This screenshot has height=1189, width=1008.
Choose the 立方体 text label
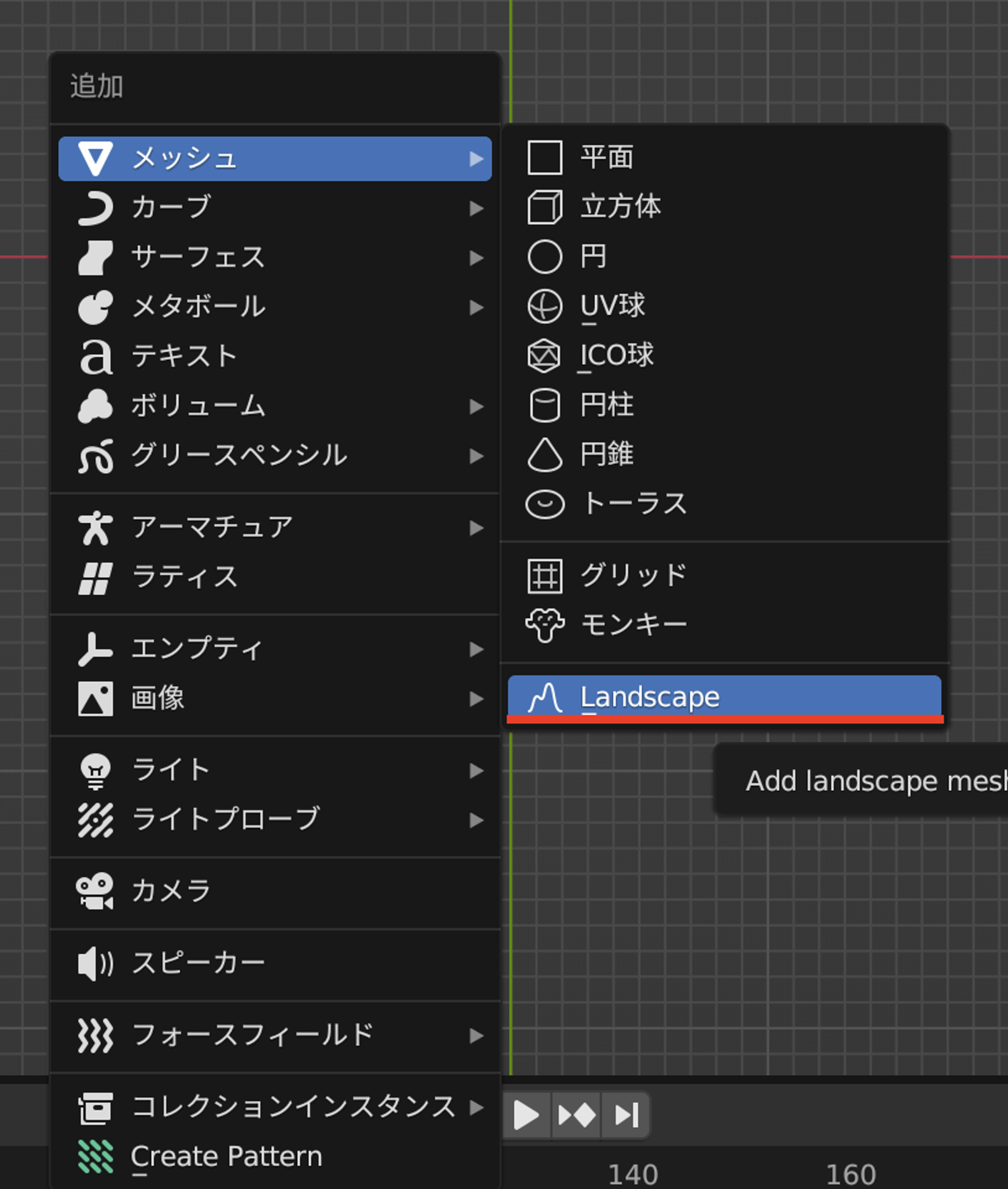point(620,207)
